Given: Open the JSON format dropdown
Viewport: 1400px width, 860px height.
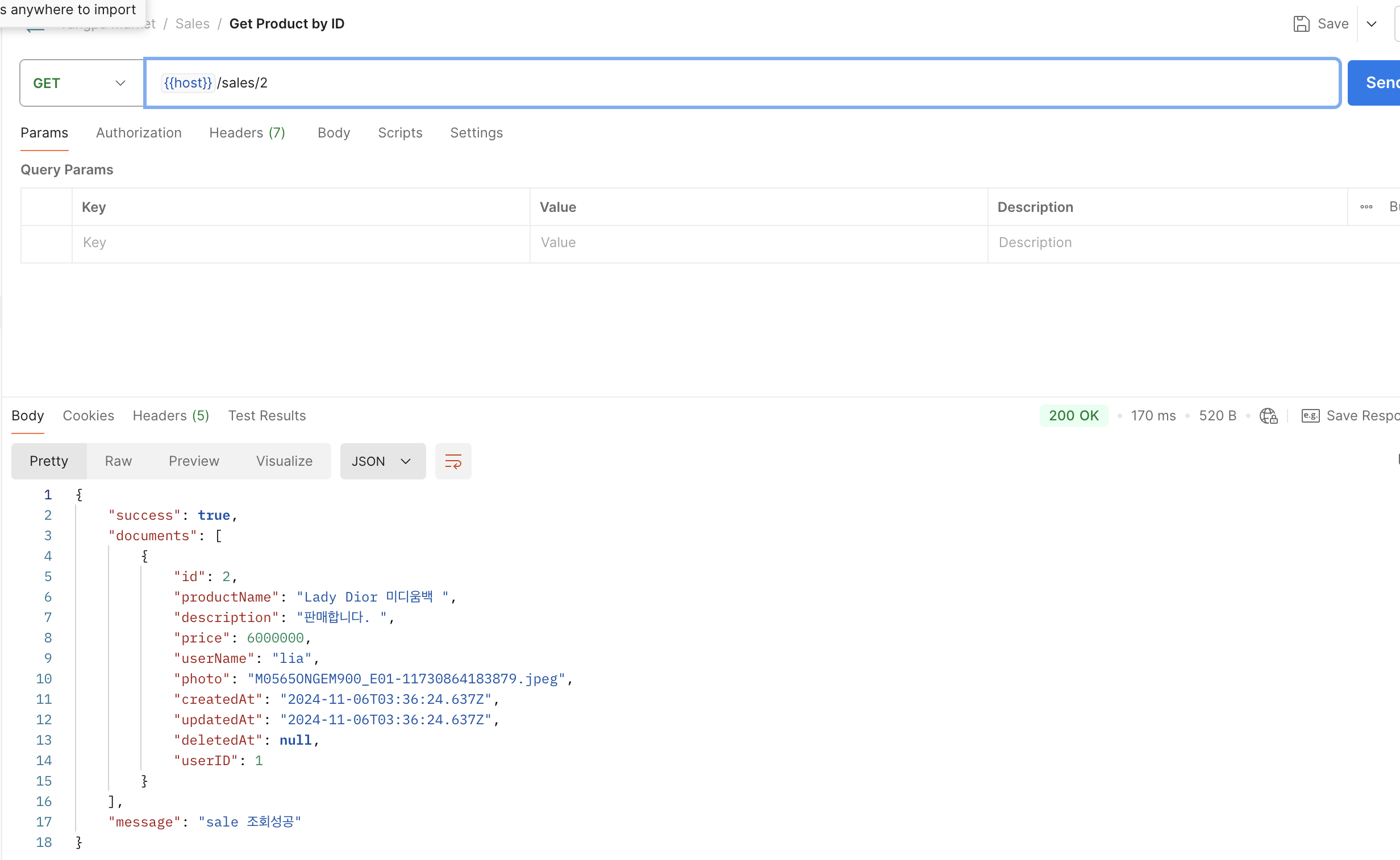Looking at the screenshot, I should point(382,461).
